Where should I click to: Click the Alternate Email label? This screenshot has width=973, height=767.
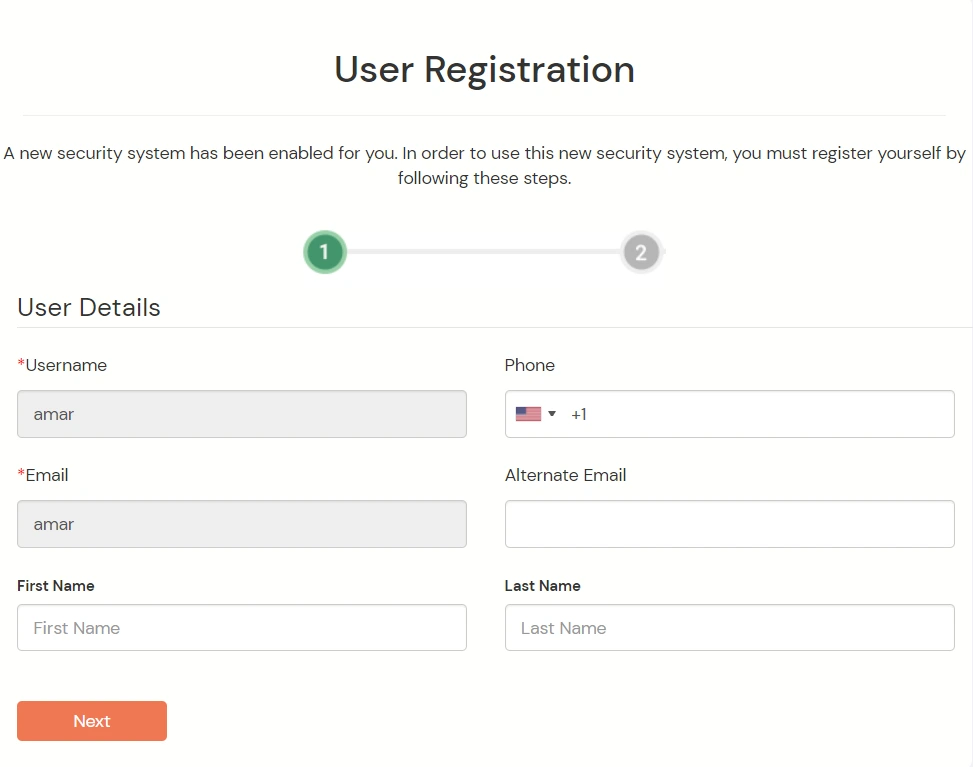pyautogui.click(x=565, y=475)
